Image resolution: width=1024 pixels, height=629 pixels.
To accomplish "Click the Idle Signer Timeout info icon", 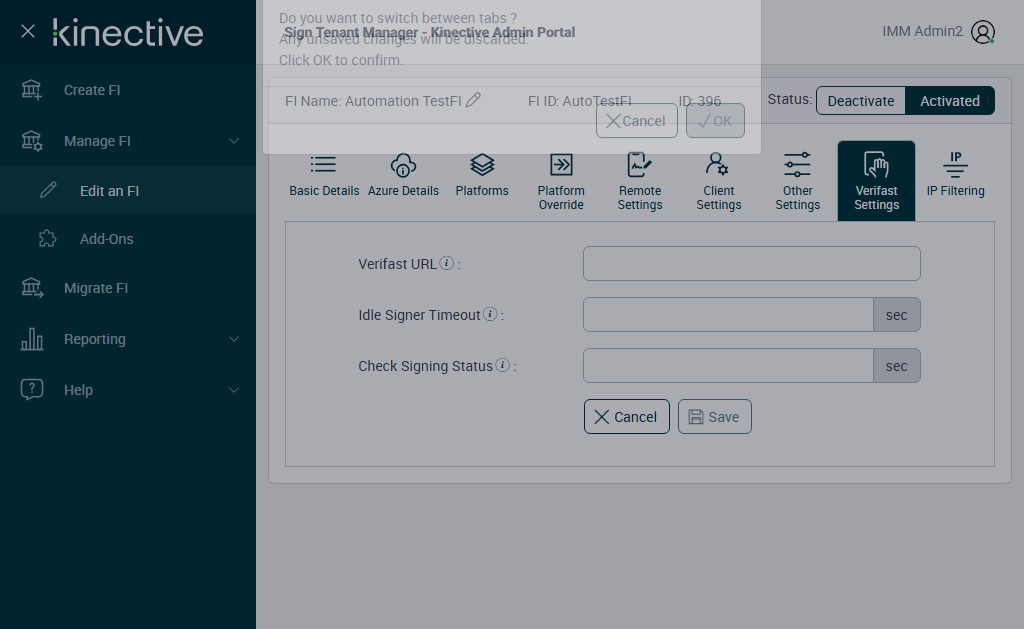I will pos(490,314).
